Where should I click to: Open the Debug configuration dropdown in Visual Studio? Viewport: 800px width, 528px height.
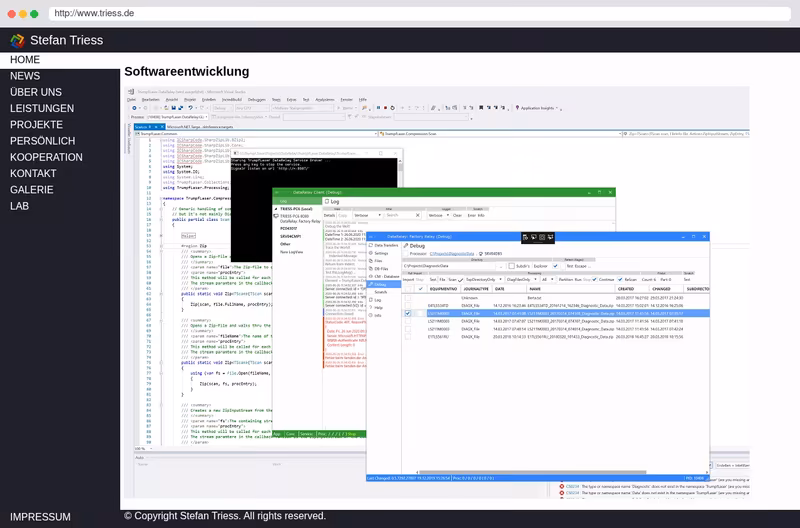[223, 108]
